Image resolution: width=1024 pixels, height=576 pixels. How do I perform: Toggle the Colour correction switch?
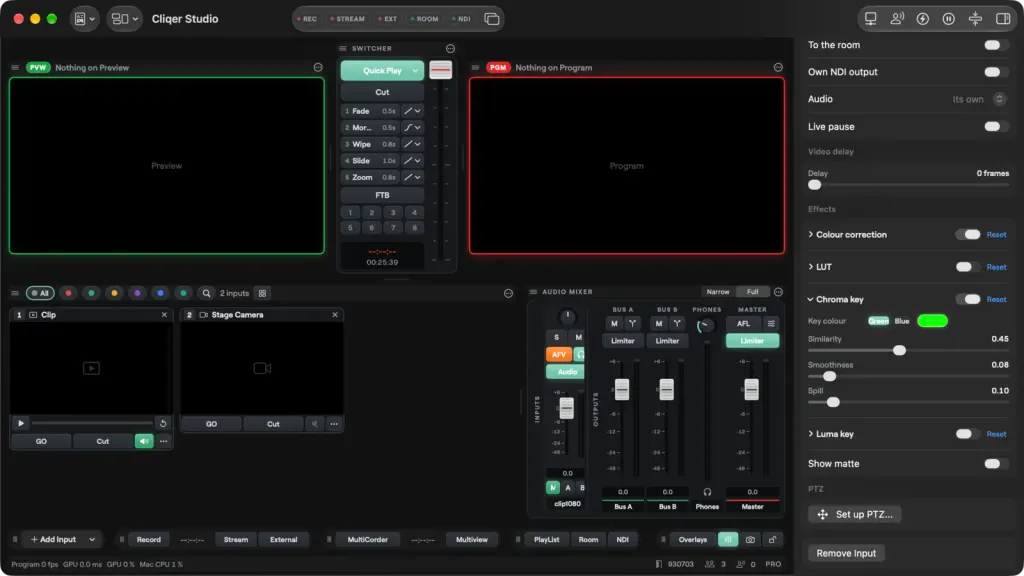click(x=969, y=234)
